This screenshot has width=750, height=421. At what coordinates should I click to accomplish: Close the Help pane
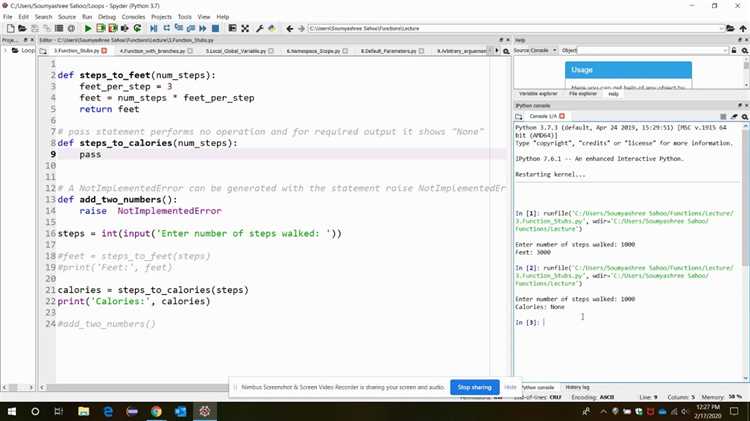[746, 40]
